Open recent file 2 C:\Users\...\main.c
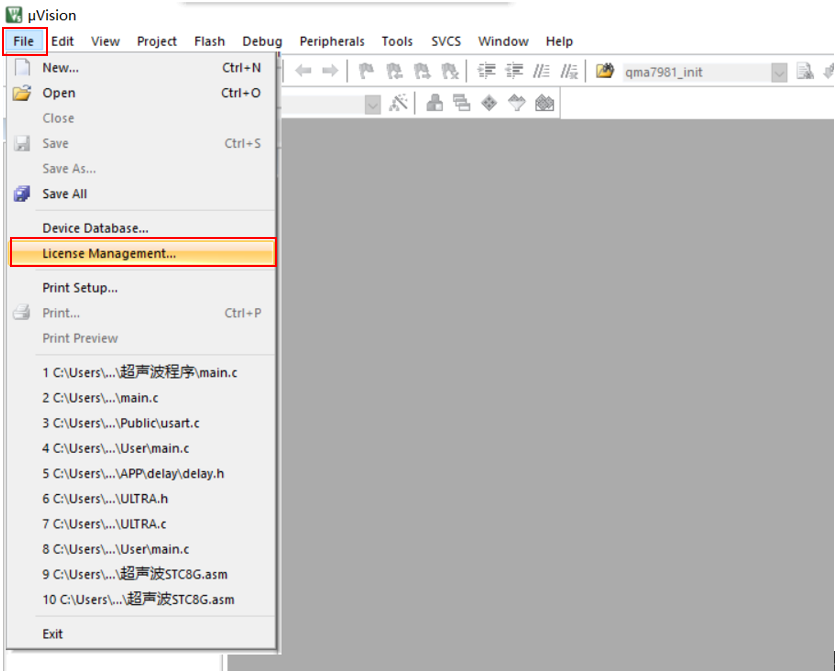This screenshot has width=835, height=672. (142, 398)
